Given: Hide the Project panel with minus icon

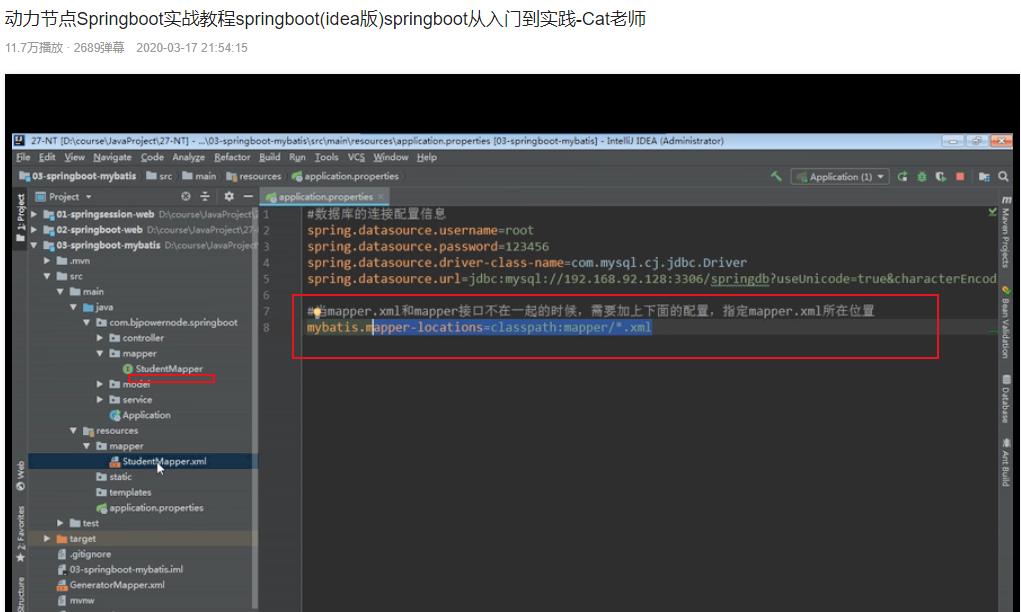Looking at the screenshot, I should 248,196.
